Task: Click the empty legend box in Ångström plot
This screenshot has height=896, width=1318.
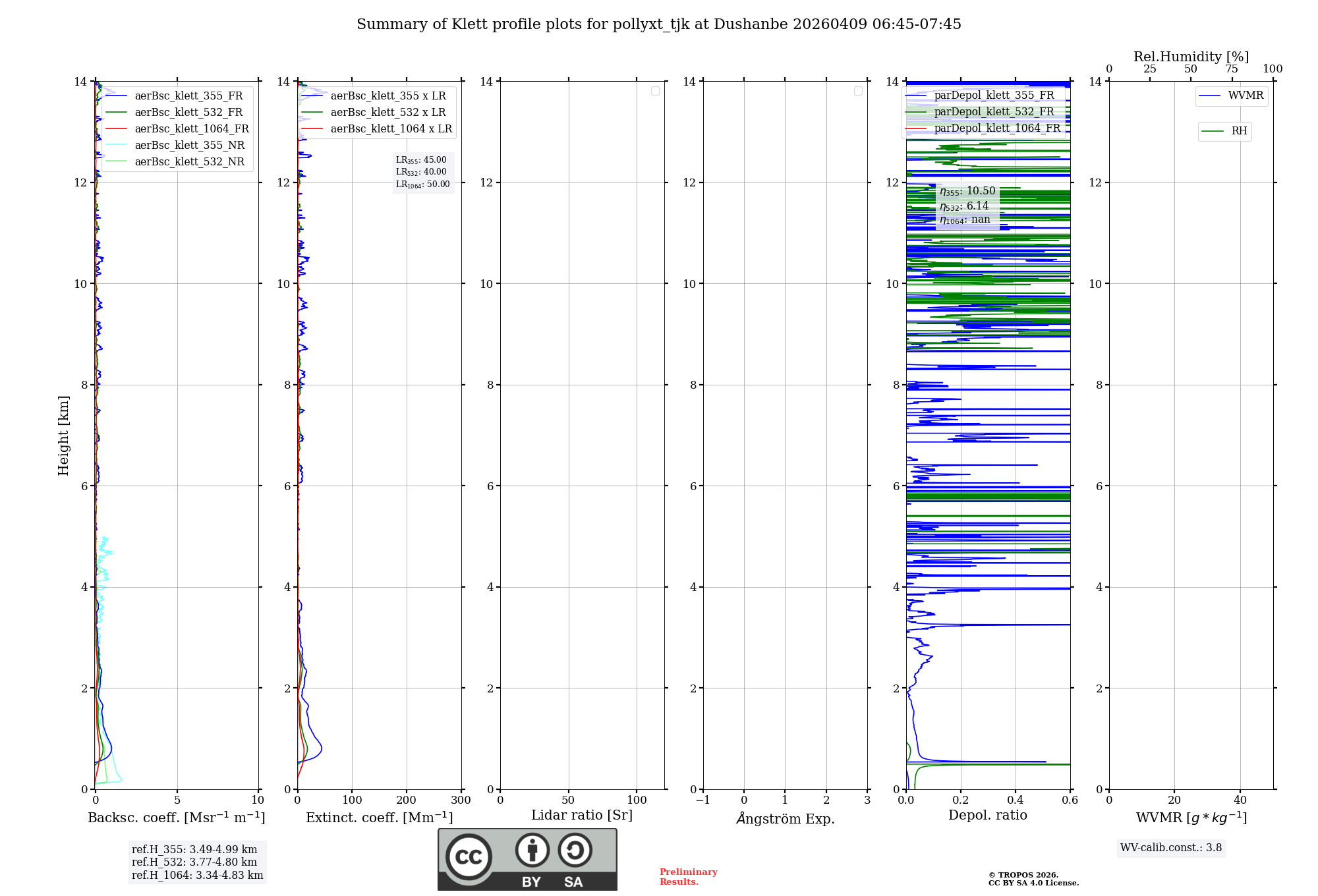Action: 858,91
